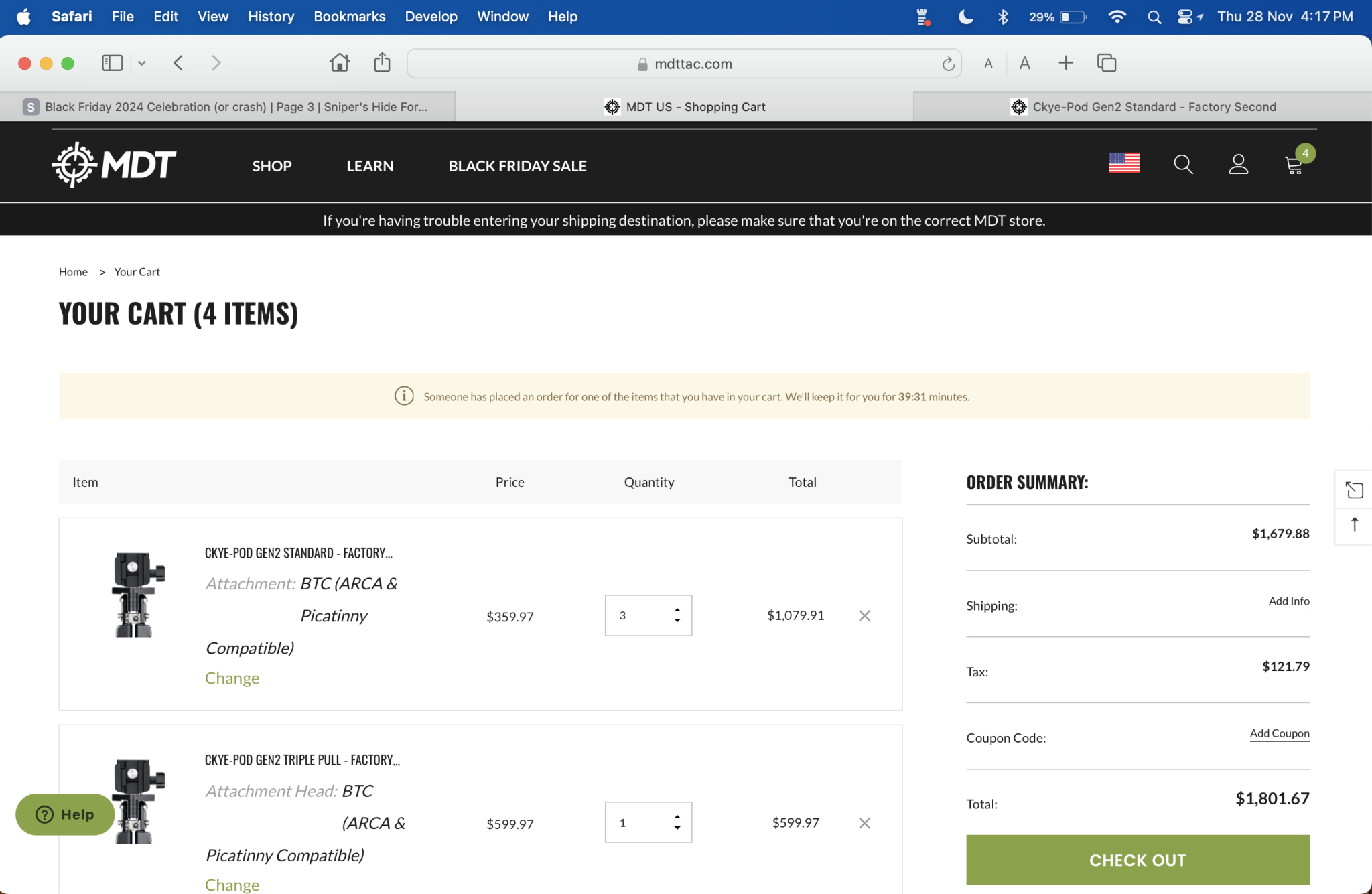Click the scroll-to-top arrow icon
This screenshot has width=1372, height=894.
(1354, 525)
